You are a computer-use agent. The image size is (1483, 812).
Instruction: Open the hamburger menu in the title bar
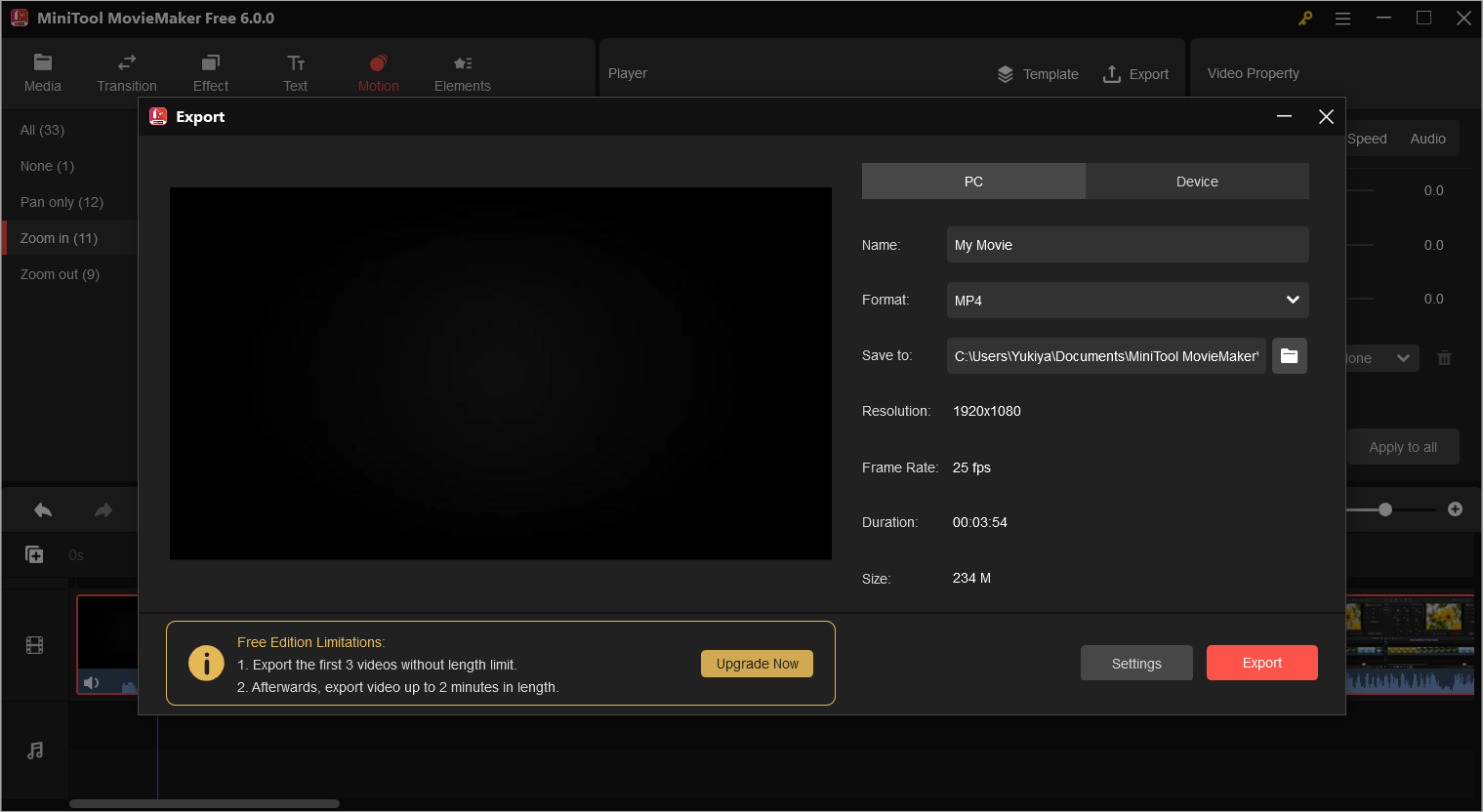[x=1343, y=19]
